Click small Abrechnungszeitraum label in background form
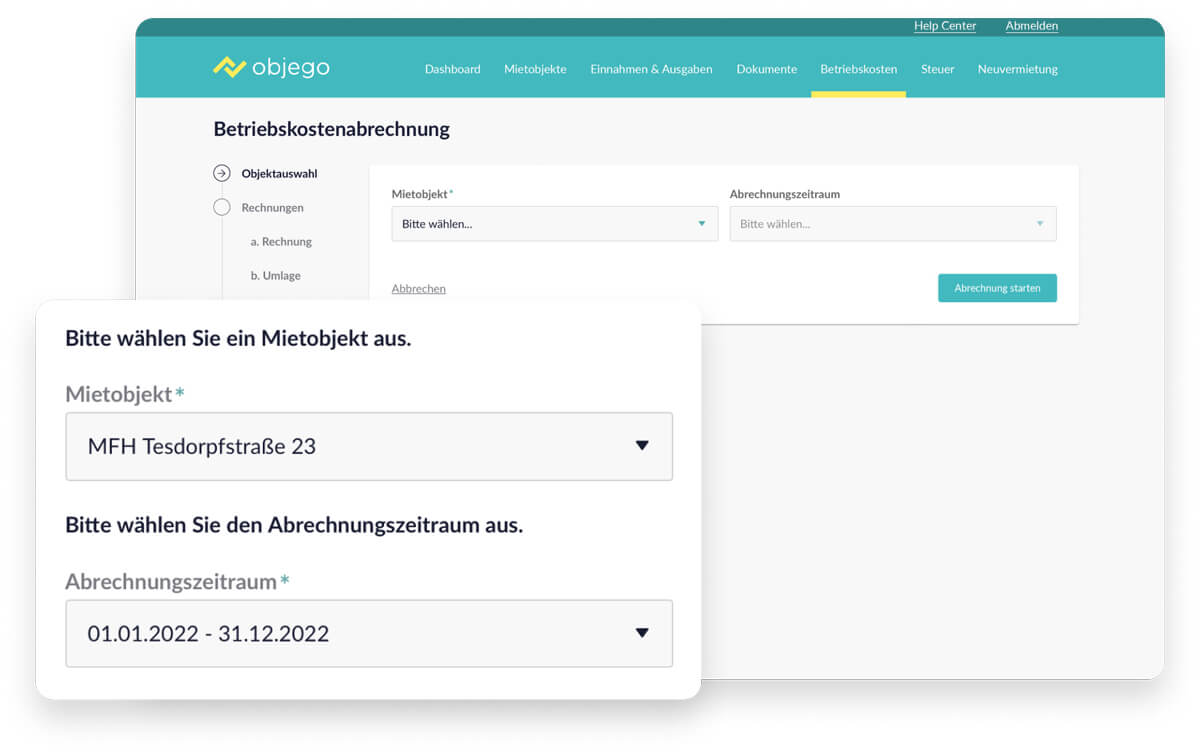1200x753 pixels. (x=784, y=194)
